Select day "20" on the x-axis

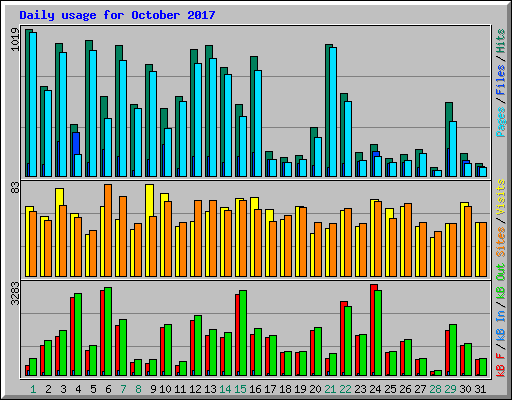coord(315,389)
